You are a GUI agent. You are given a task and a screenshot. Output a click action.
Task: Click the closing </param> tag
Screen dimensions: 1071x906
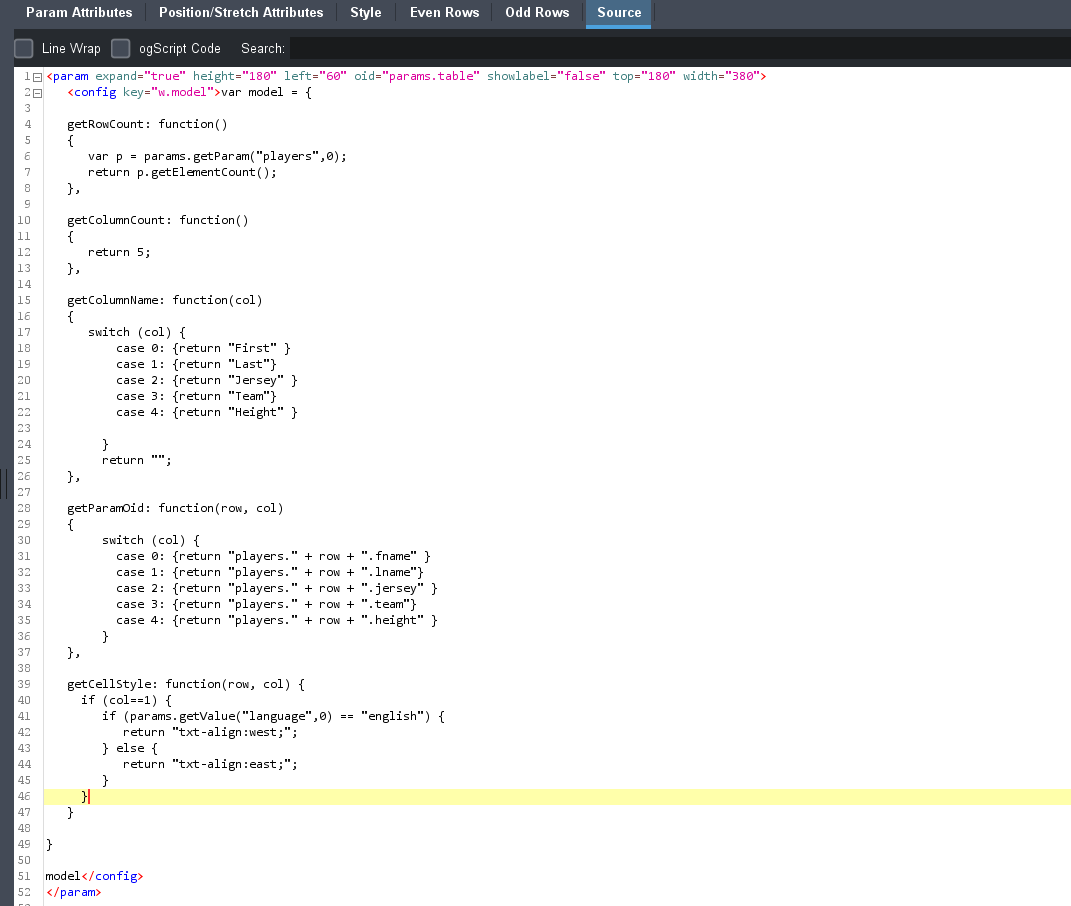73,892
